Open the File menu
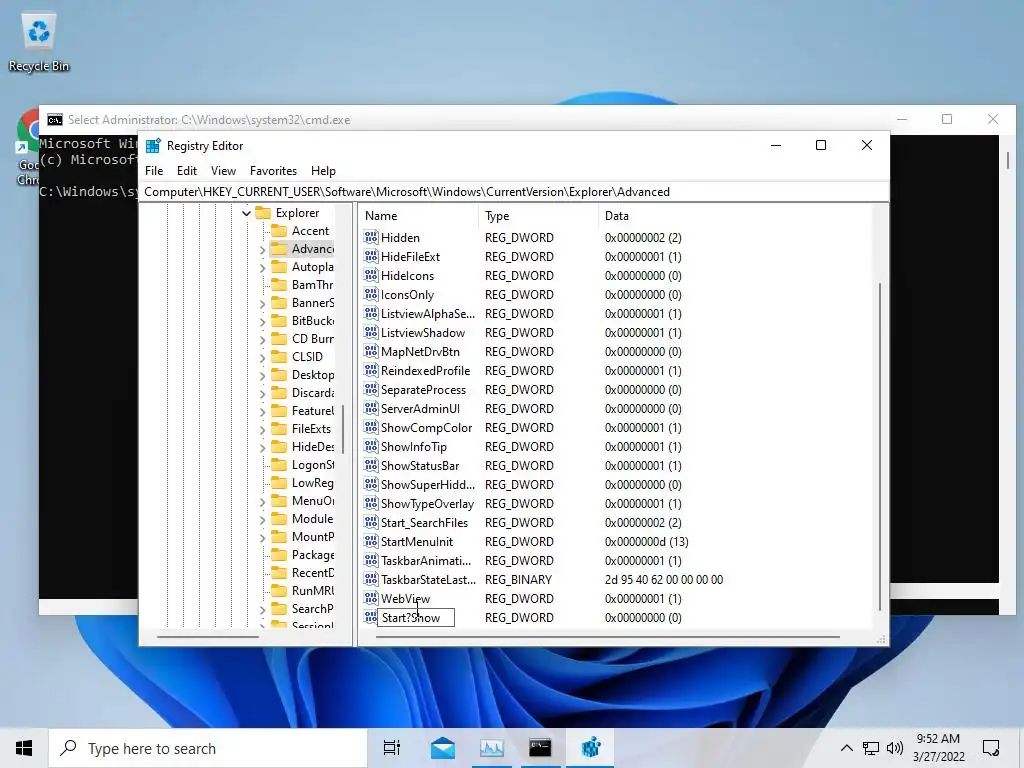 pyautogui.click(x=154, y=170)
